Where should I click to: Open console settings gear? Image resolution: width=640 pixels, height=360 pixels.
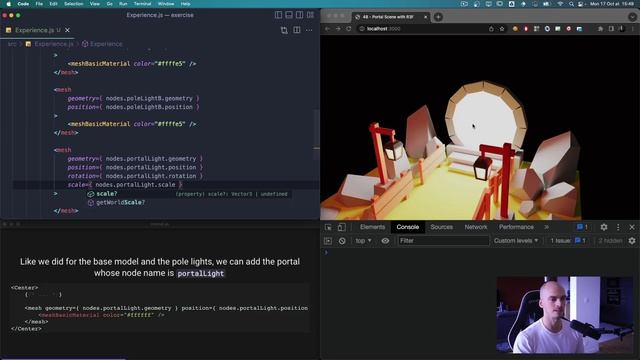[632, 241]
